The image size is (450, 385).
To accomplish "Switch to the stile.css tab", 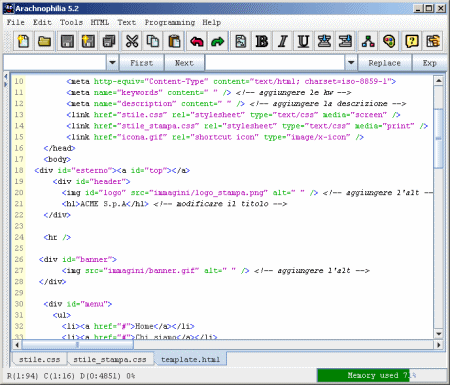I will pyautogui.click(x=40, y=359).
